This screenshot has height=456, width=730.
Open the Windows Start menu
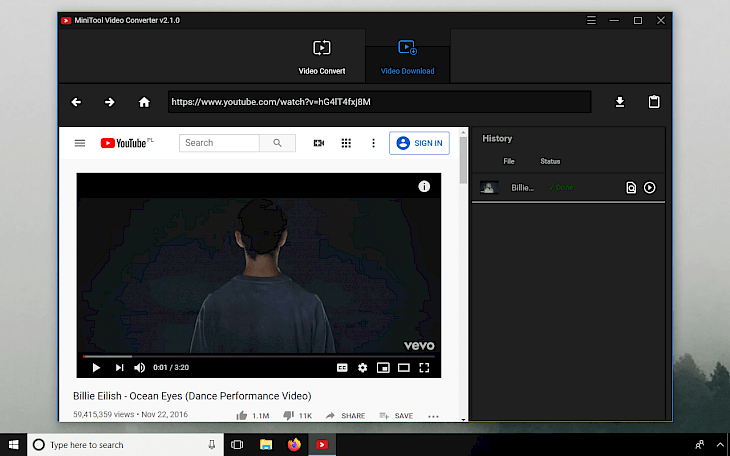pyautogui.click(x=14, y=444)
